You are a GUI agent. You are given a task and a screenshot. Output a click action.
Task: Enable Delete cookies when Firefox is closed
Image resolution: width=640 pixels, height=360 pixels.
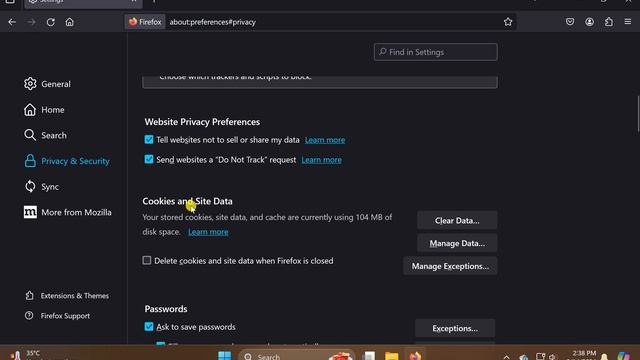pos(147,260)
